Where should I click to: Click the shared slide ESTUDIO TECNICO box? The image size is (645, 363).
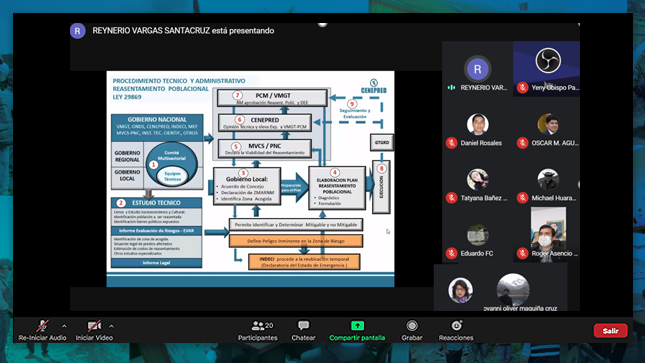pyautogui.click(x=156, y=203)
